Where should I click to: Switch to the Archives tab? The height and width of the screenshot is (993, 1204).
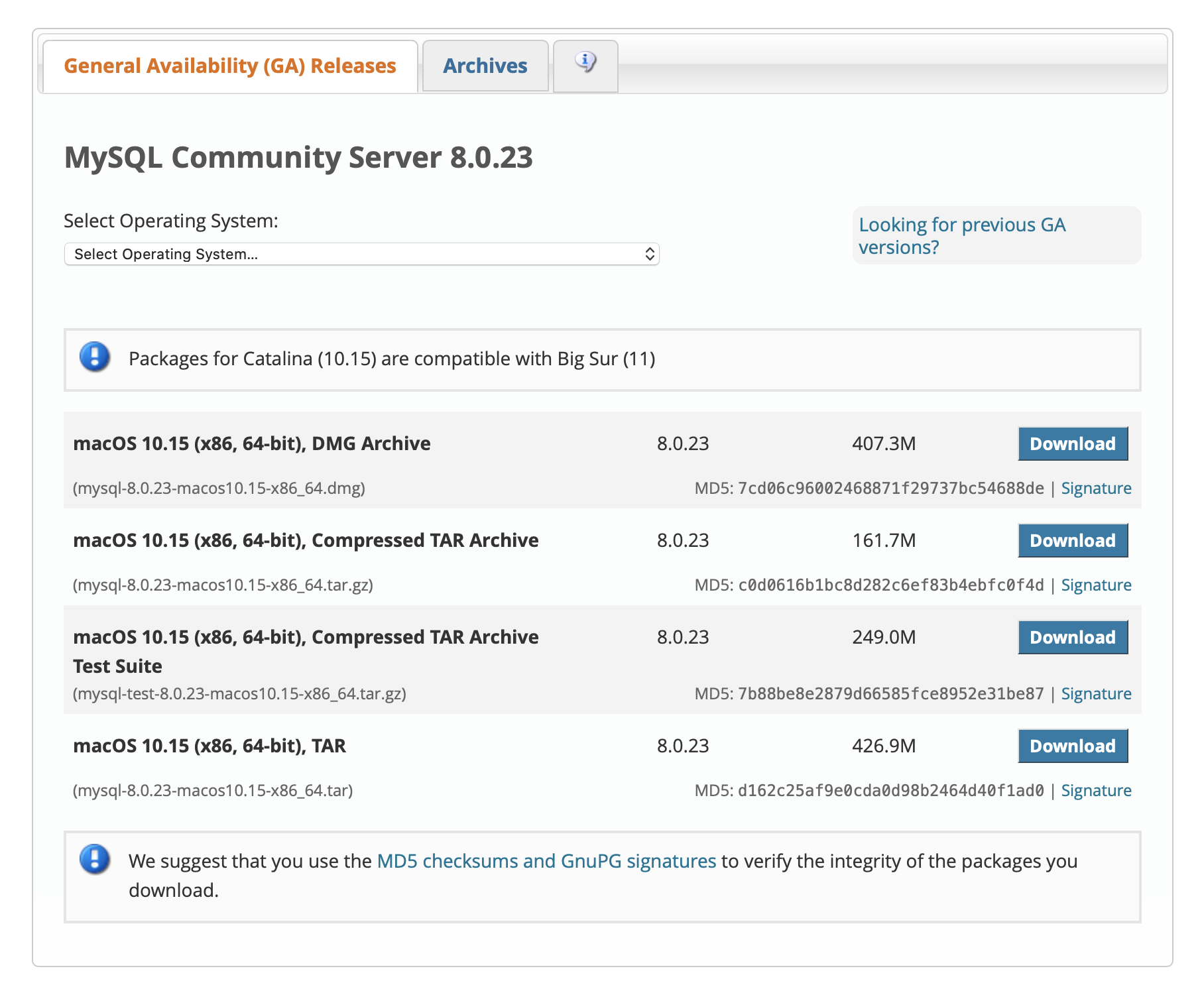(x=485, y=66)
